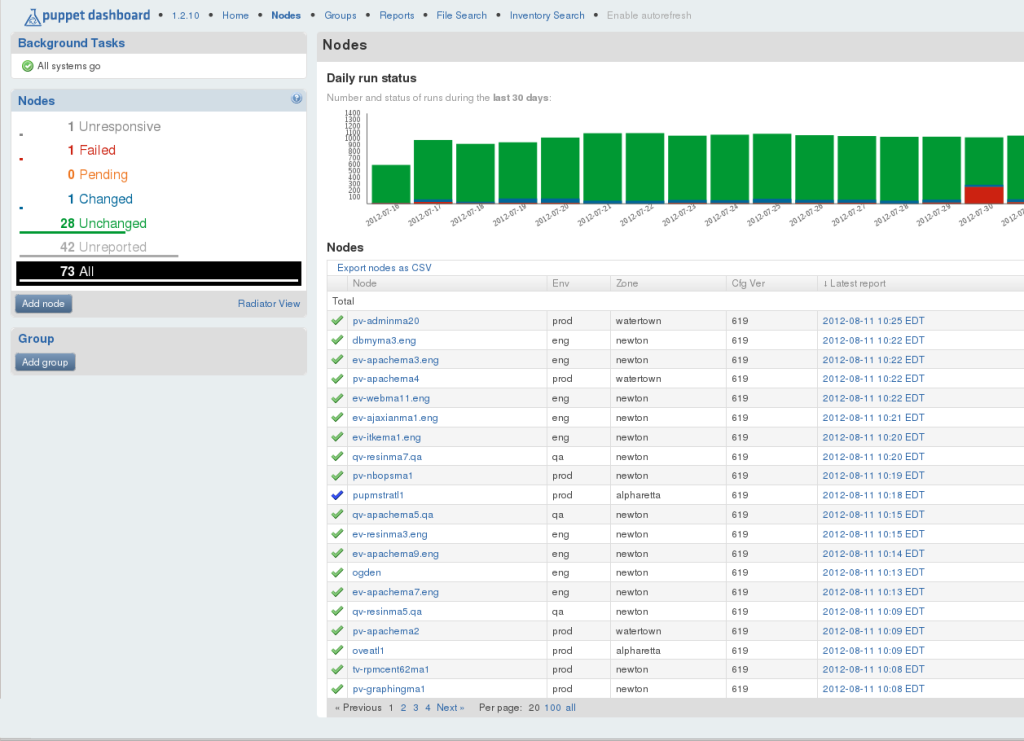The height and width of the screenshot is (741, 1024).
Task: Click '619' Cfg Ver cell for ogden
Action: 740,573
